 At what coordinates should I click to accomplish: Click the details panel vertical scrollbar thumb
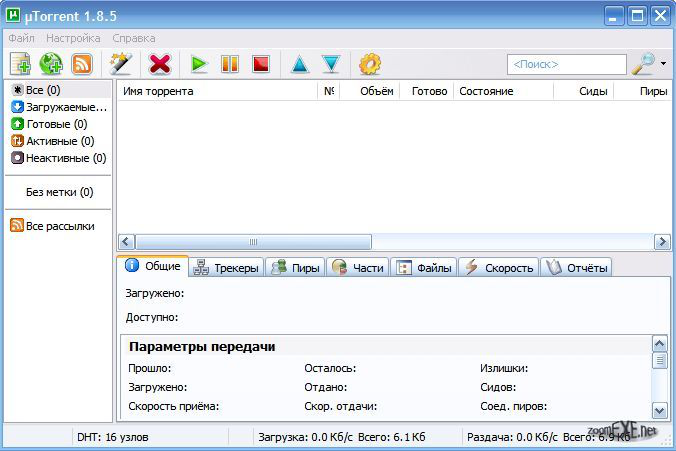[x=660, y=360]
